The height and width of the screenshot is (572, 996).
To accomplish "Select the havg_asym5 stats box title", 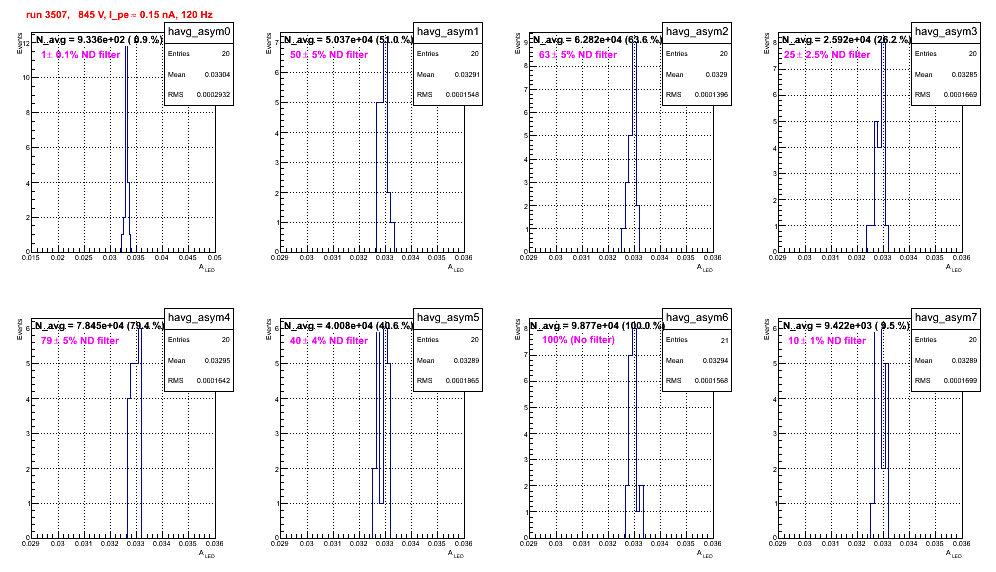I will click(x=448, y=318).
